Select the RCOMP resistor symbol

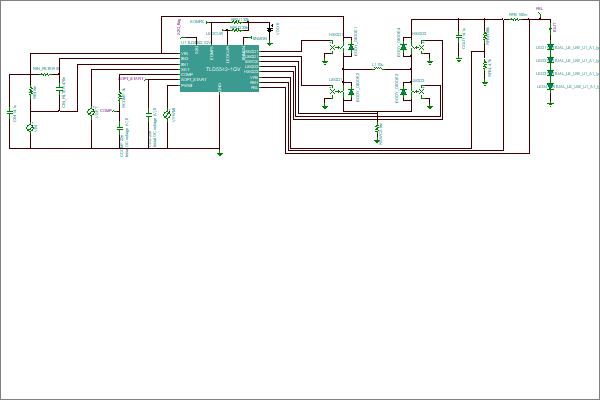120,96
